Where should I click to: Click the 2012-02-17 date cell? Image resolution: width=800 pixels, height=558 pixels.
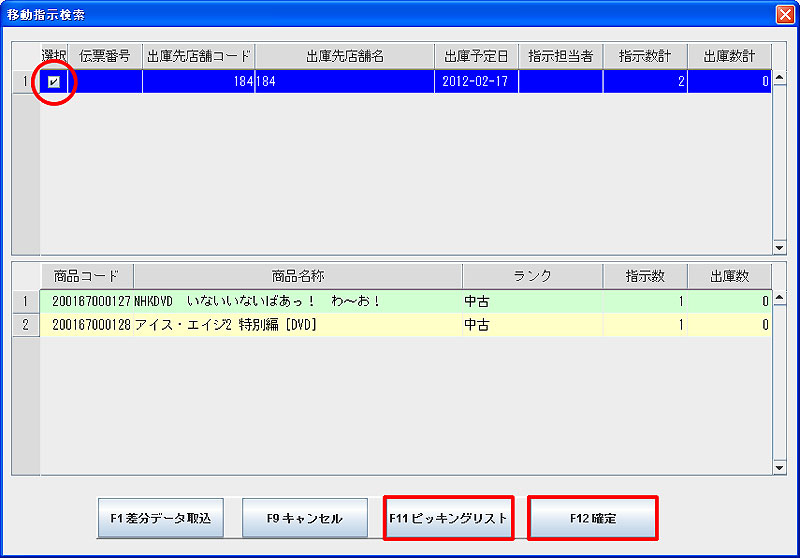(x=476, y=82)
